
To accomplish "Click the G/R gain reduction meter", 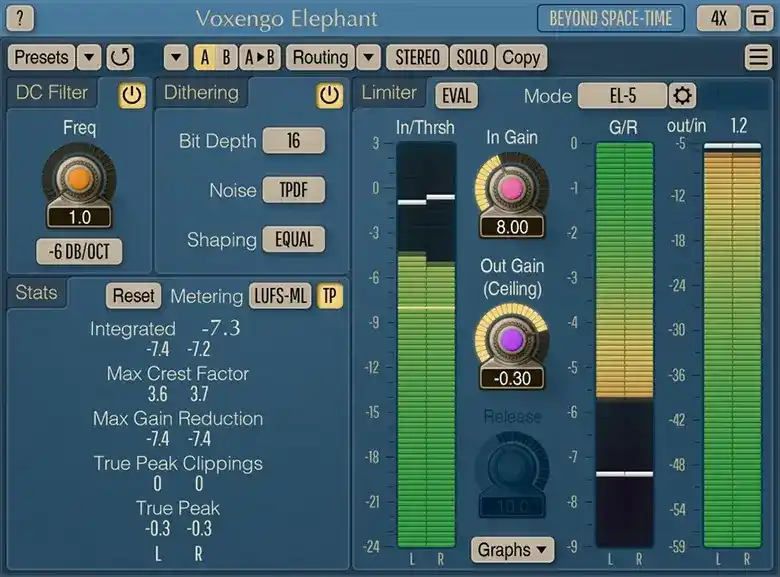I will click(625, 344).
